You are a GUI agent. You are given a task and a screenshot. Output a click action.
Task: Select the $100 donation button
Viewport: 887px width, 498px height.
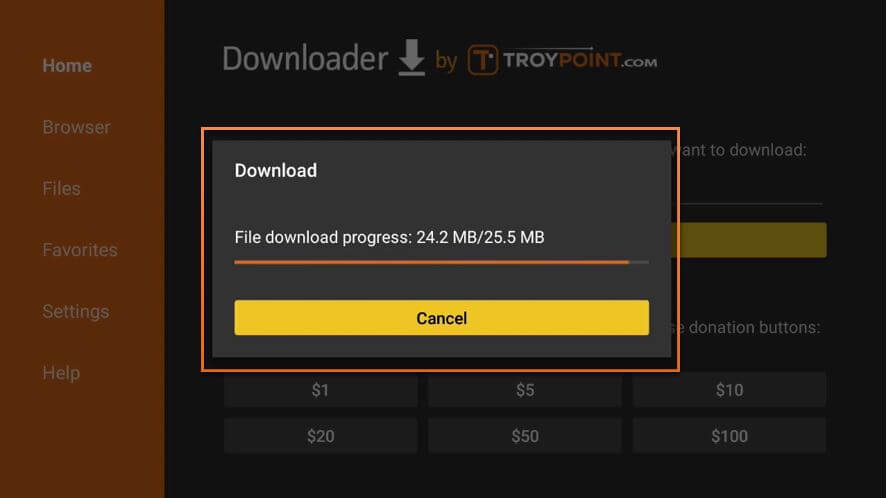point(729,436)
